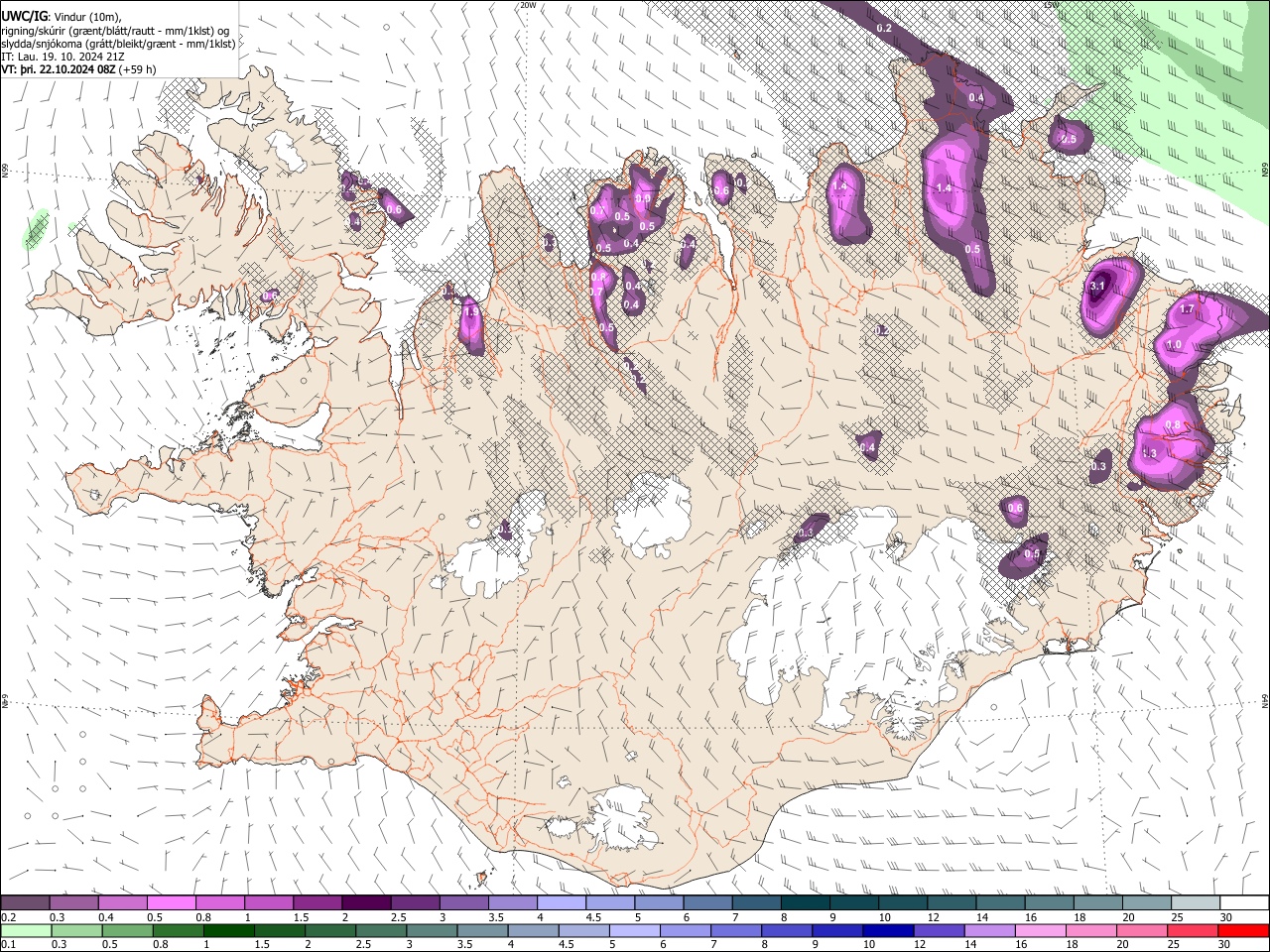Pick top-row swatch between 5 and 6

[x=658, y=903]
